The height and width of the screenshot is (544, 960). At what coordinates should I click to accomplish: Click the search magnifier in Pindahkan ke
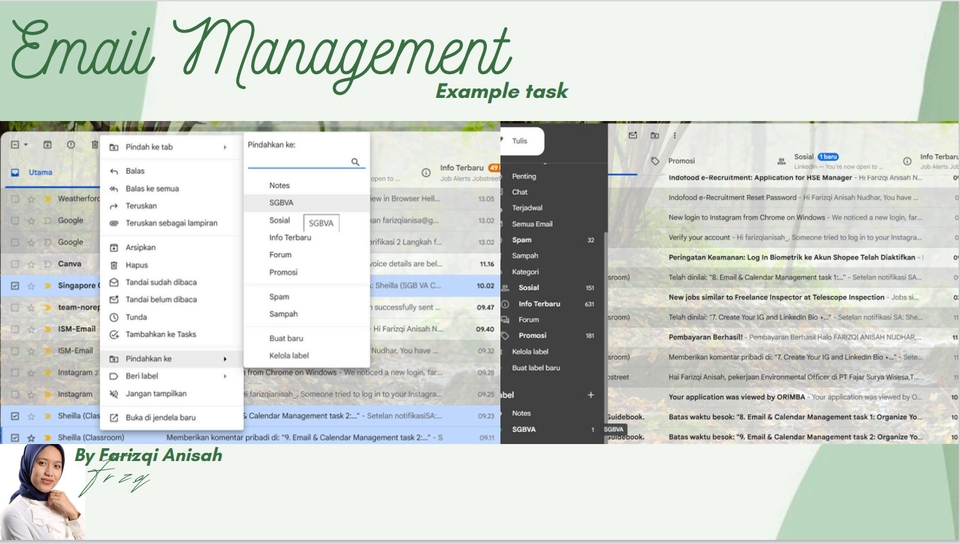(355, 161)
